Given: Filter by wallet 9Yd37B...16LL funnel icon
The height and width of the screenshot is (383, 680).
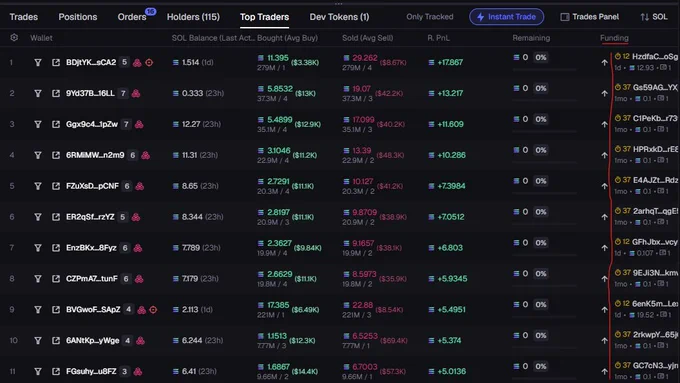Looking at the screenshot, I should click(38, 93).
